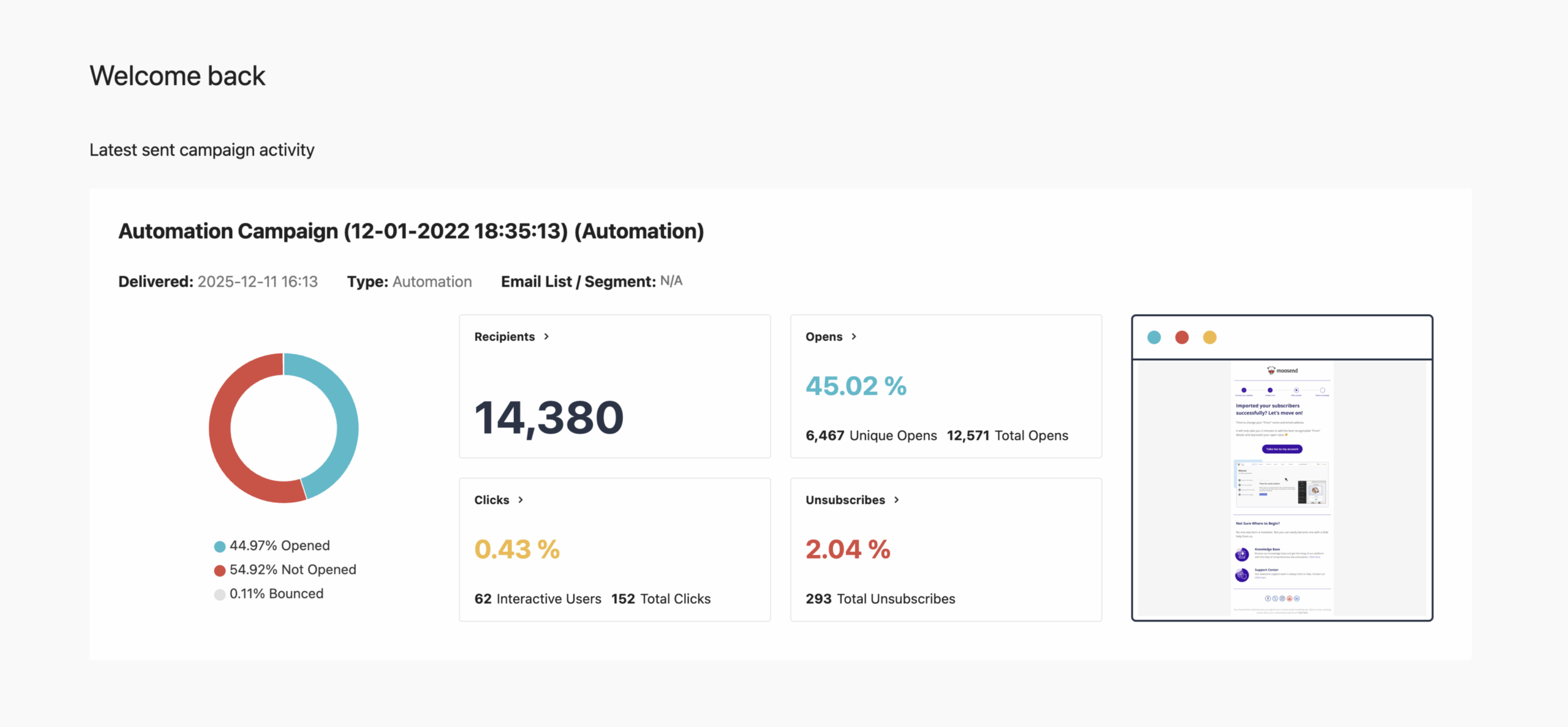Select the LinkedIn icon in the email footer
Screen dimensions: 1568x727
1297,598
